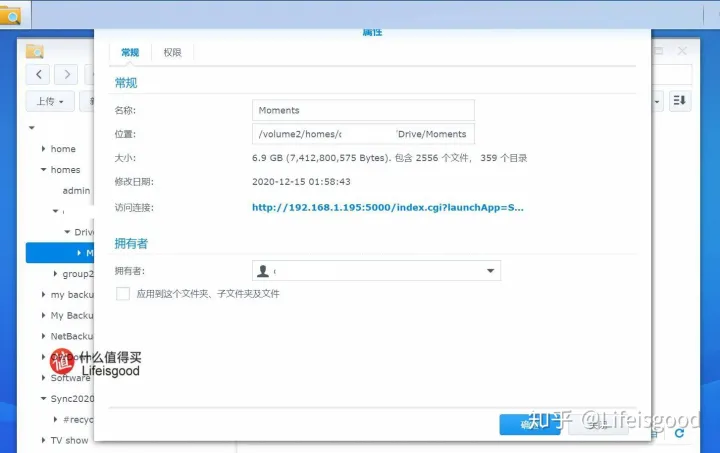This screenshot has width=720, height=453.
Task: Expand the home folder arrow
Action: (43, 149)
